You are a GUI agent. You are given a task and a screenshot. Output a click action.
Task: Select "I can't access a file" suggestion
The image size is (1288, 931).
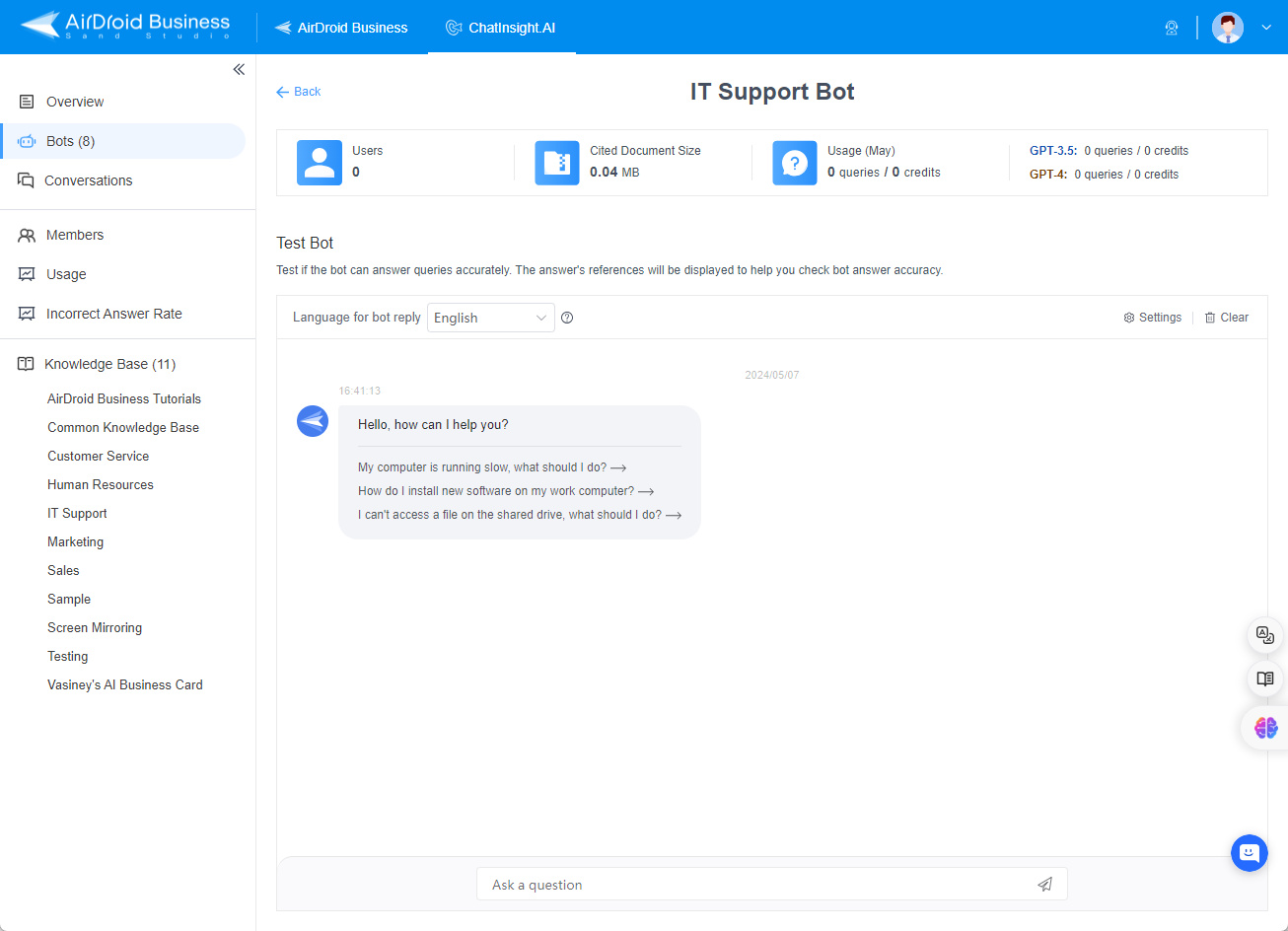[x=520, y=515]
